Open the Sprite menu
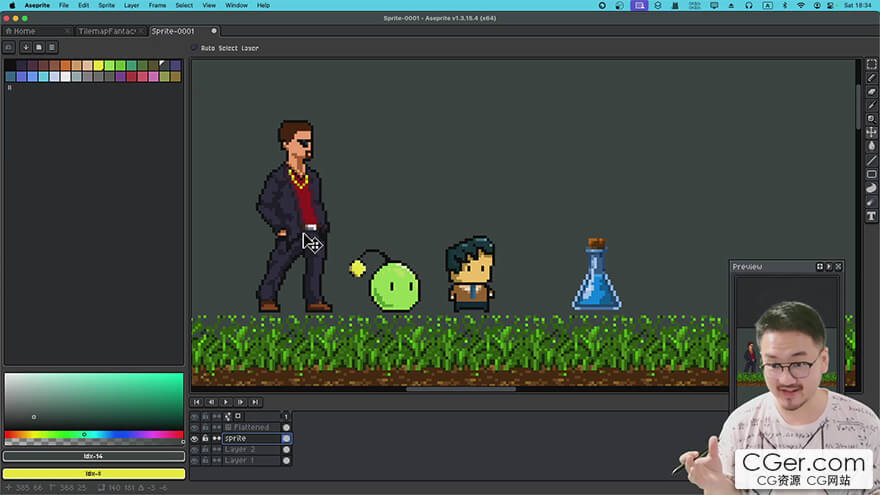 pos(106,5)
